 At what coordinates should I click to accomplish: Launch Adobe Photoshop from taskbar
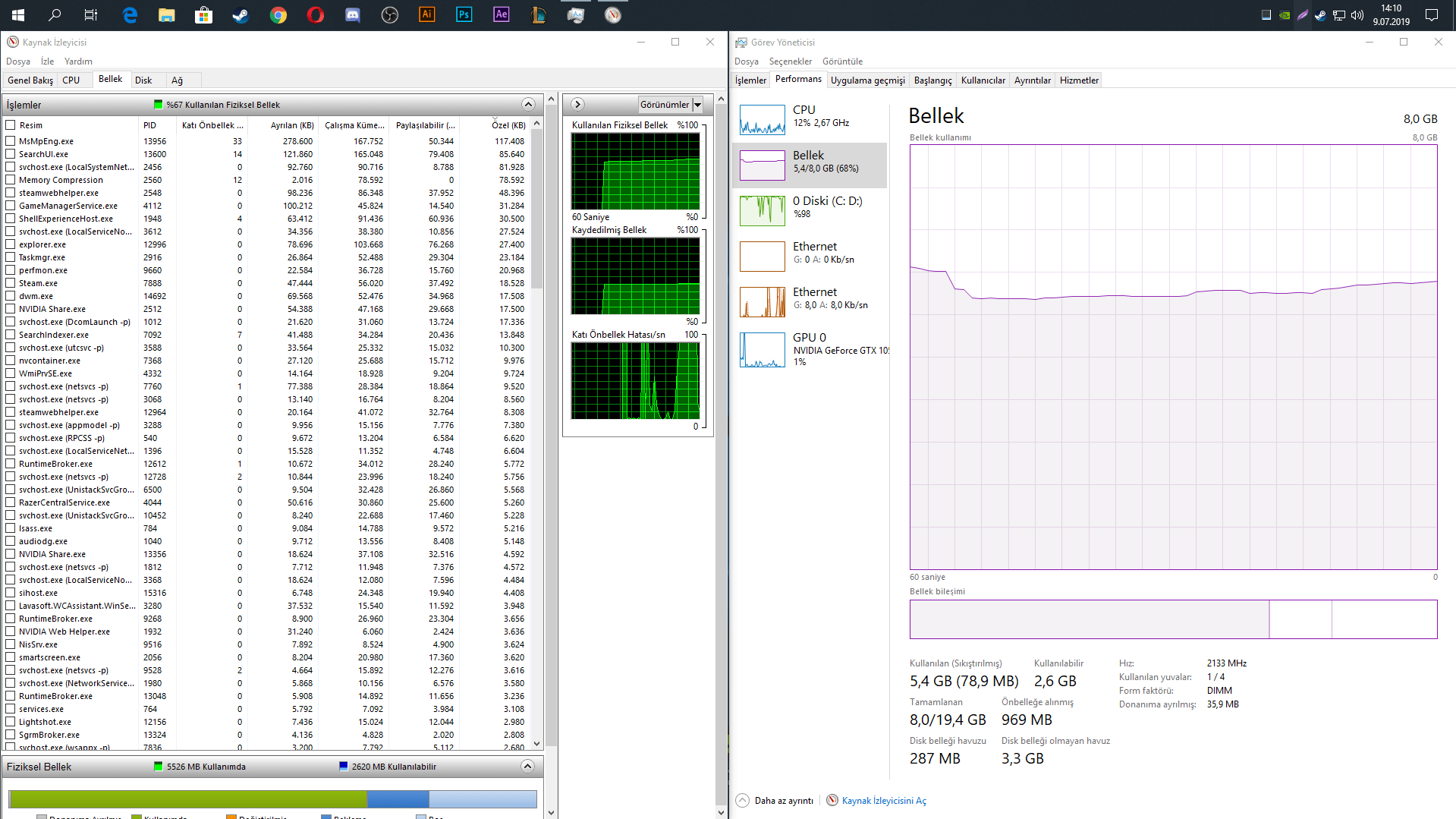464,15
